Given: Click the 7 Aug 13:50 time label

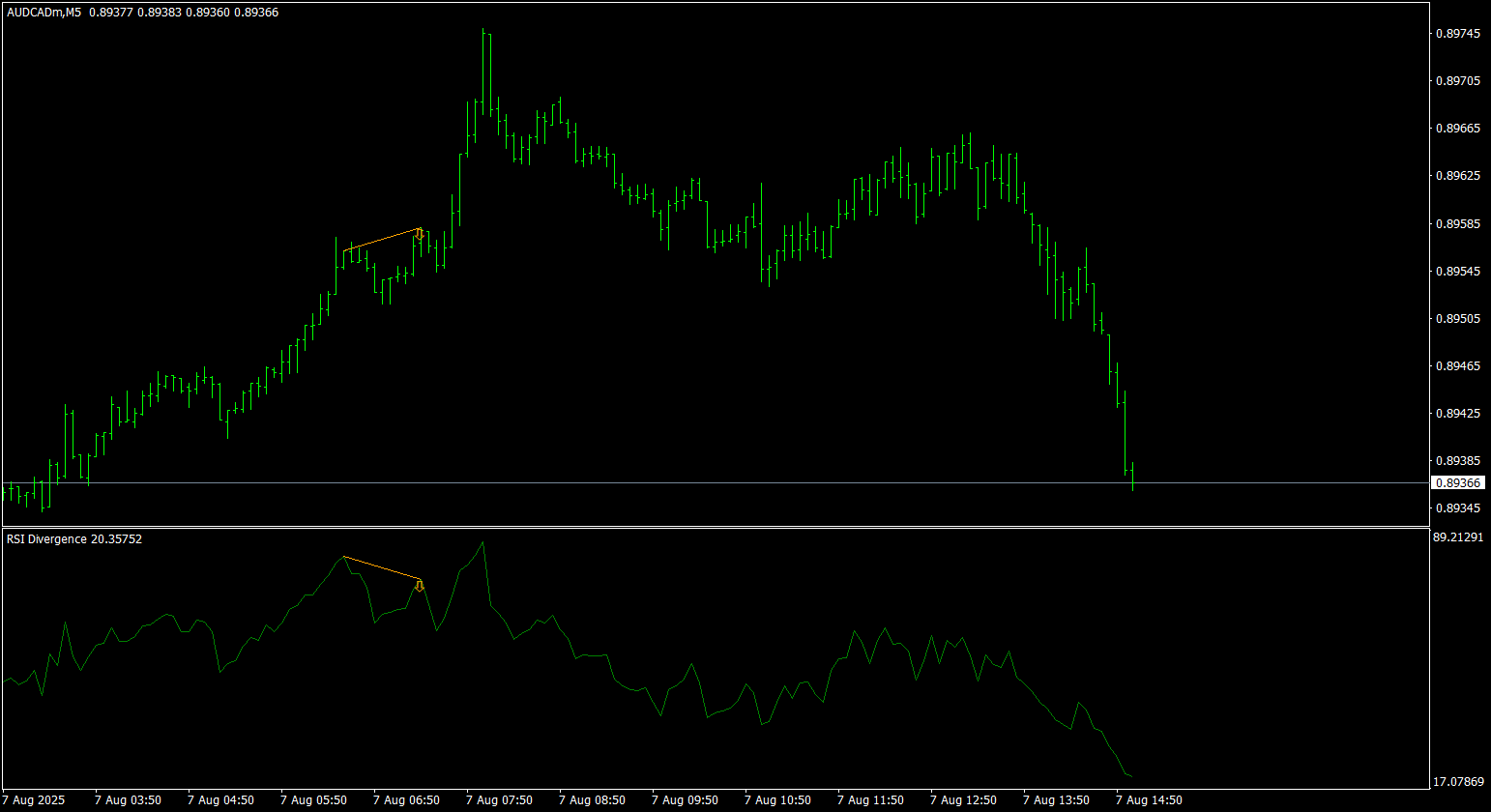Looking at the screenshot, I should click(x=1056, y=800).
